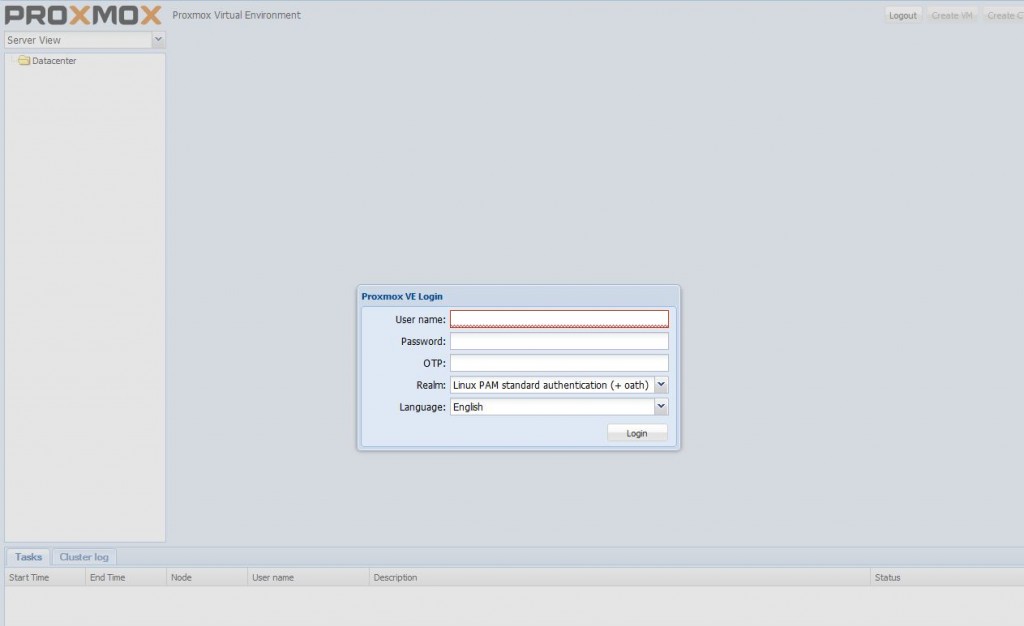Sort by Start Time column header
The width and height of the screenshot is (1024, 626).
(44, 577)
